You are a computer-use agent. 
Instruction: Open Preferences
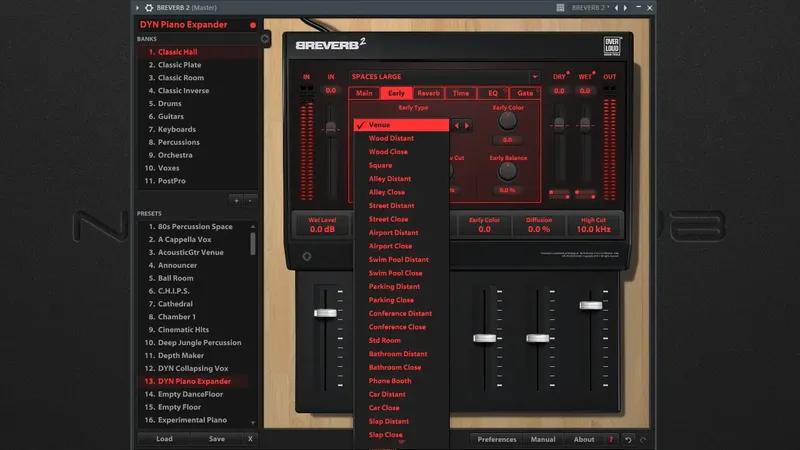[496, 439]
